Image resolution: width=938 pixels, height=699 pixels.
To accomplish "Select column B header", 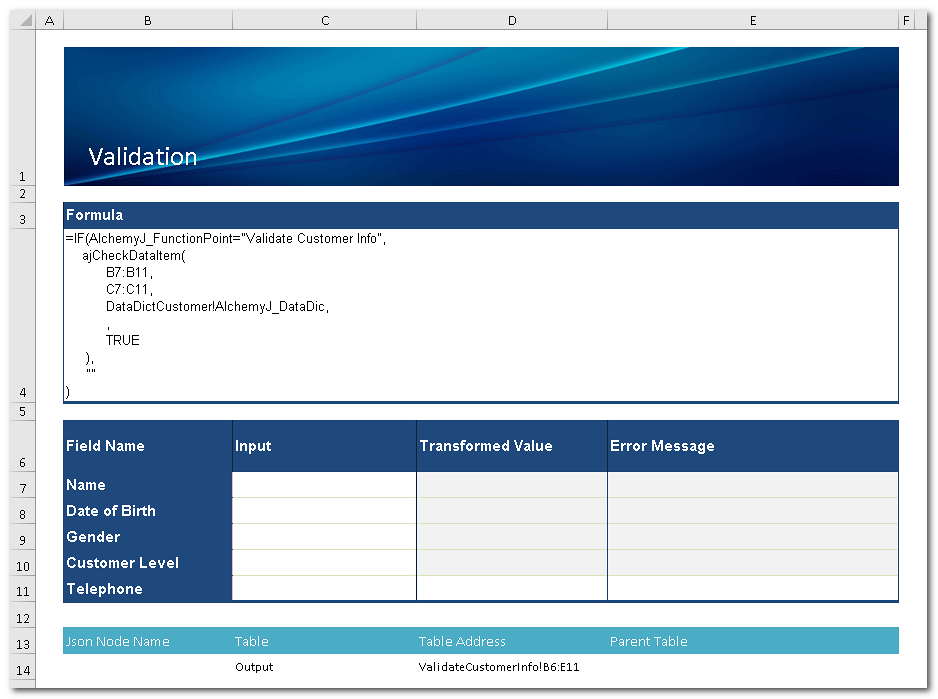I will (148, 20).
